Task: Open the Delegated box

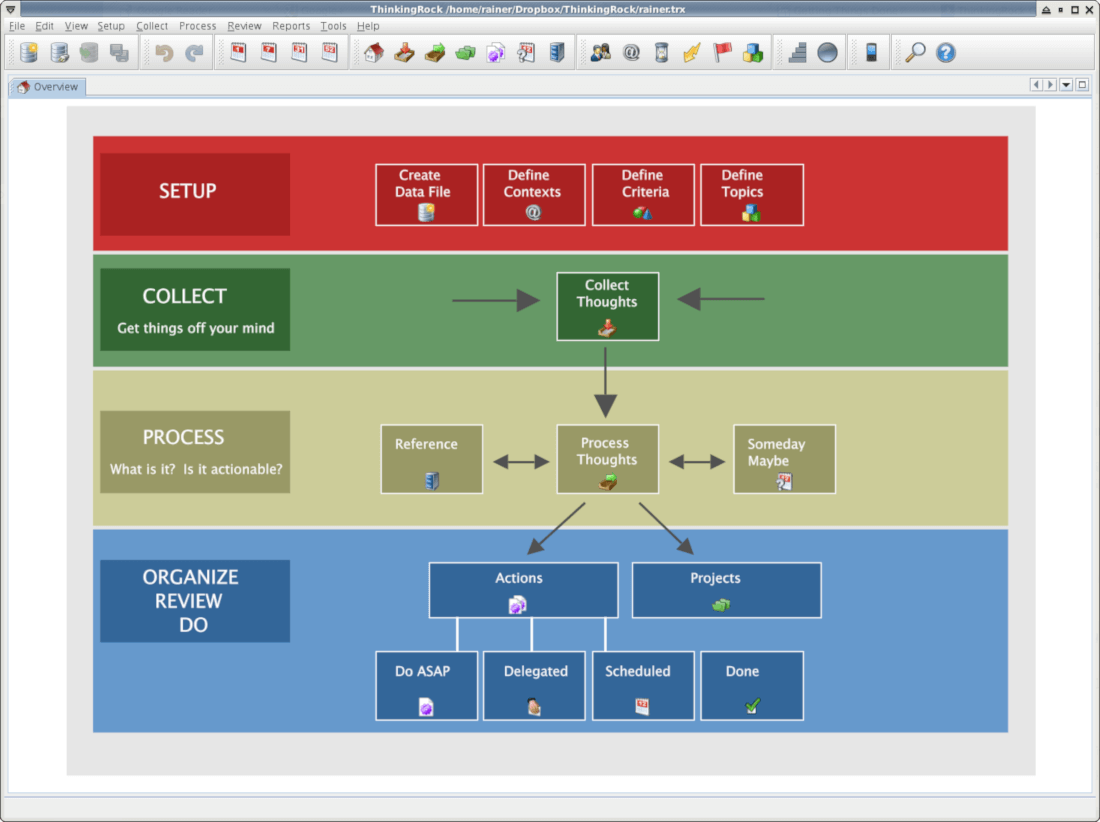Action: (x=534, y=685)
